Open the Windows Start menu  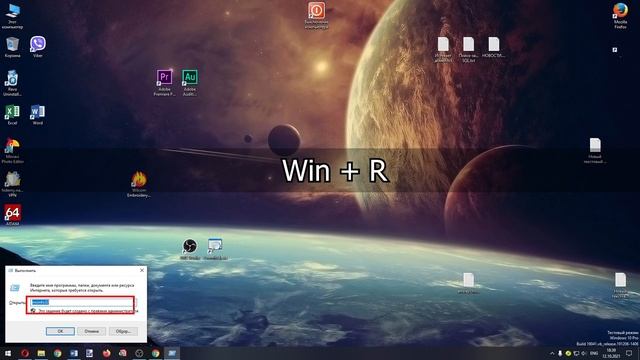8,353
